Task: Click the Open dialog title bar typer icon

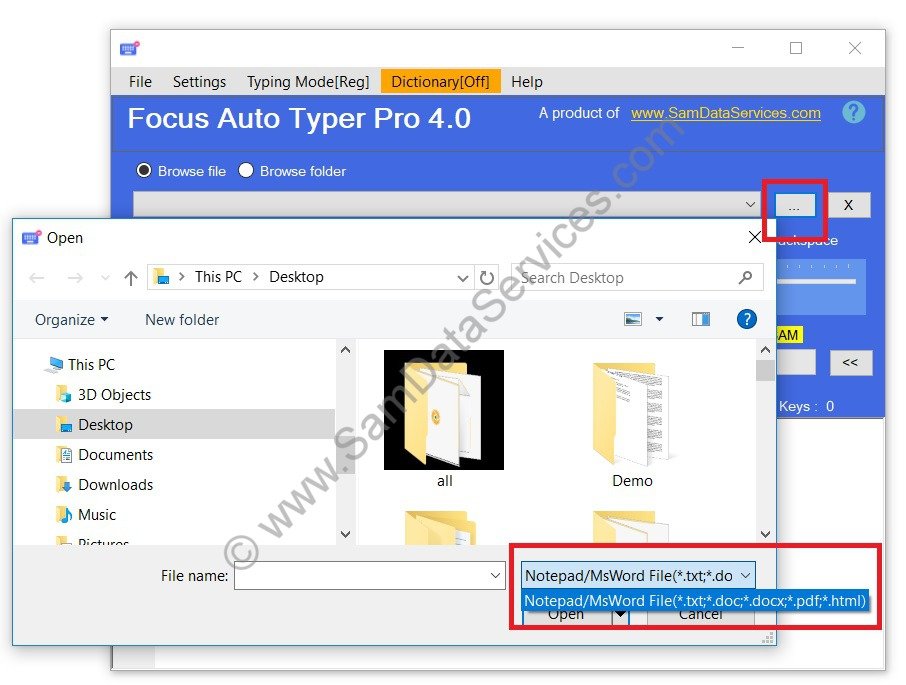Action: pos(29,237)
